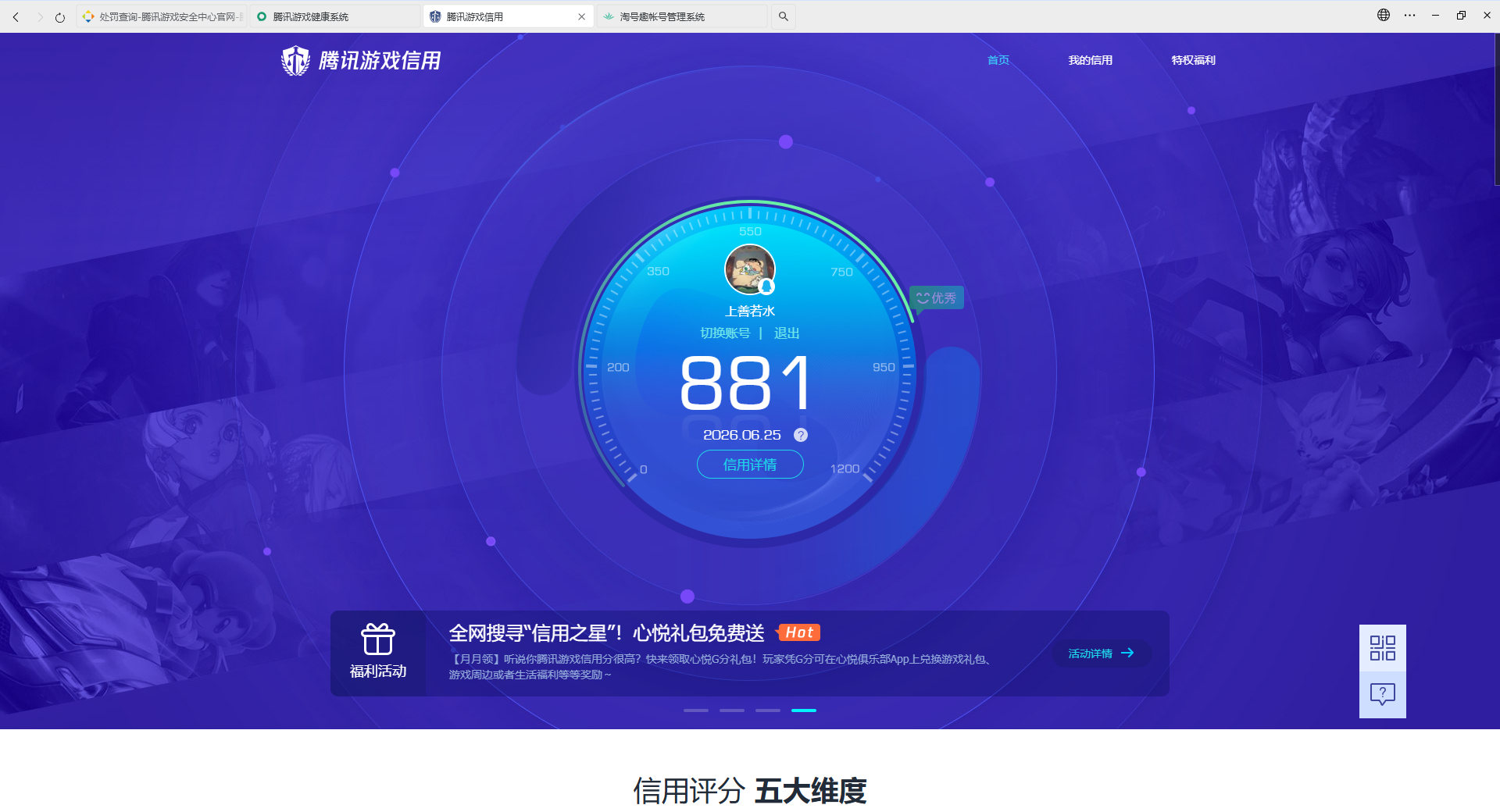Select the second carousel indicator dash
Screen dimensions: 1500x812
point(732,710)
